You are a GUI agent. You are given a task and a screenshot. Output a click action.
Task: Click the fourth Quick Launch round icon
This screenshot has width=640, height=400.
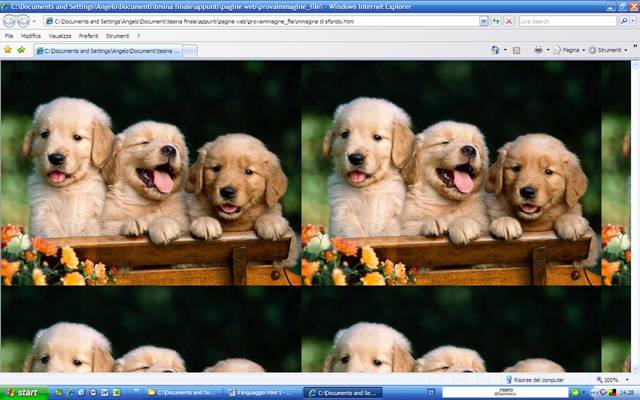pyautogui.click(x=93, y=393)
